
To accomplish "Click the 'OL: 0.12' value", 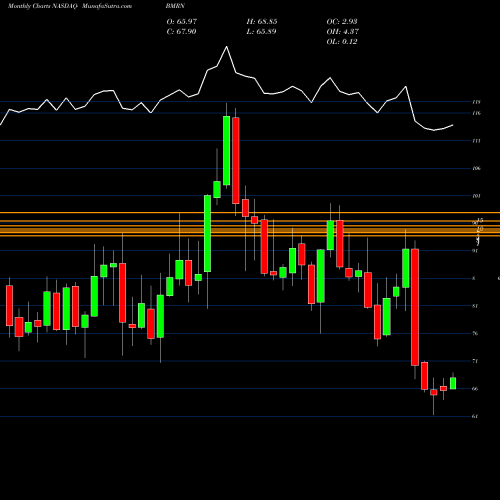I will [342, 42].
